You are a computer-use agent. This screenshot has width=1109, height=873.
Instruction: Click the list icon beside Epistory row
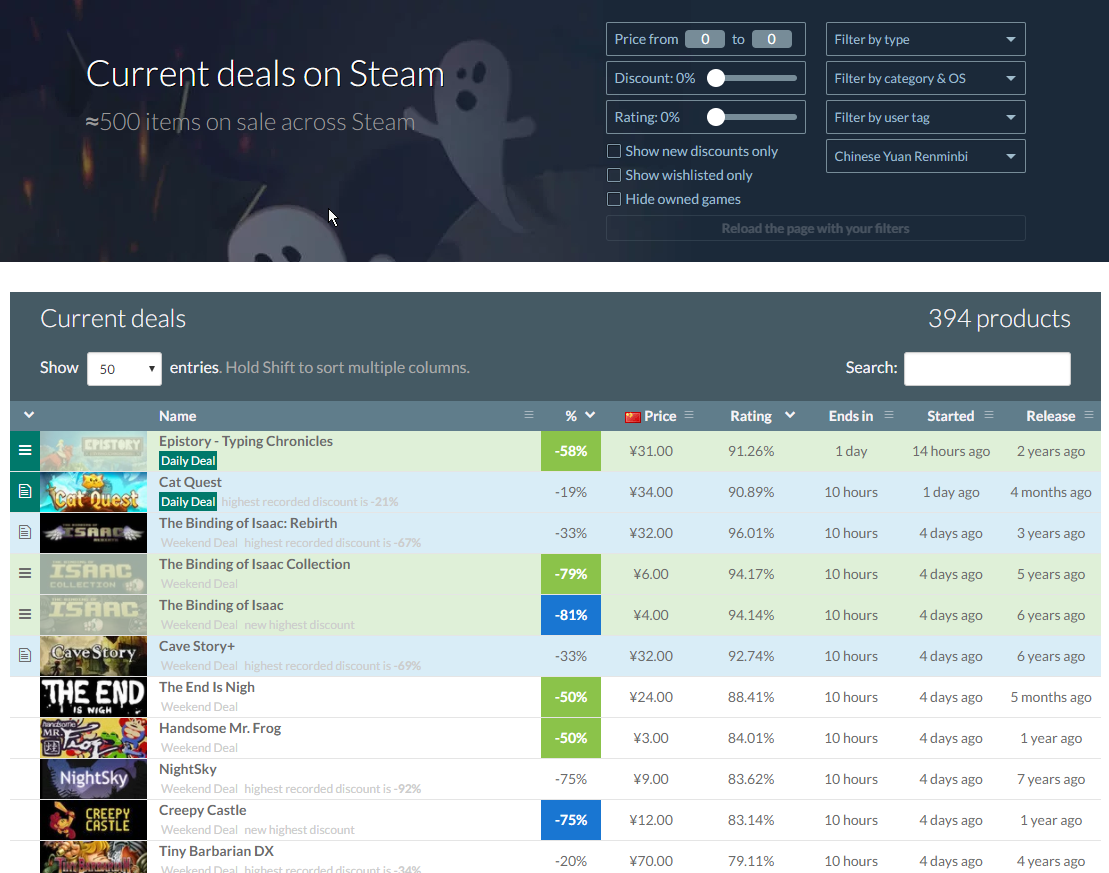[25, 451]
